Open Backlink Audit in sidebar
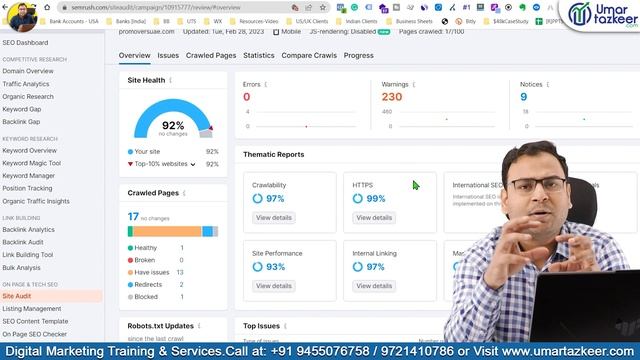The image size is (640, 360). [23, 242]
